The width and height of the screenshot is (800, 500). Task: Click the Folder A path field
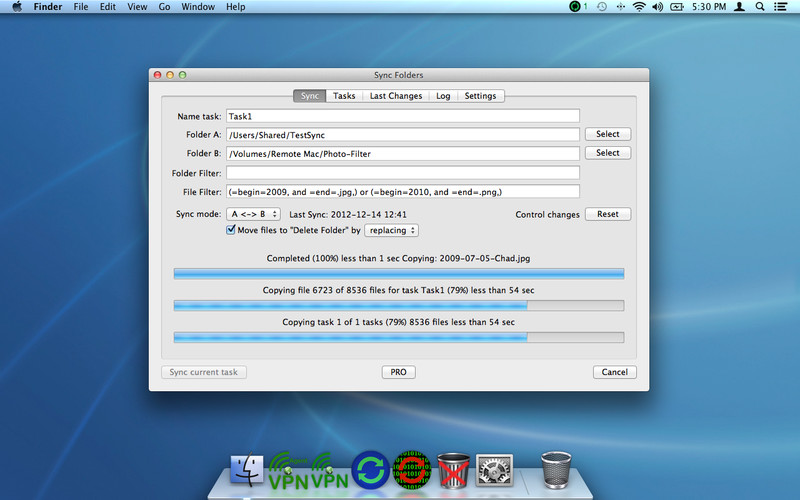[x=403, y=135]
